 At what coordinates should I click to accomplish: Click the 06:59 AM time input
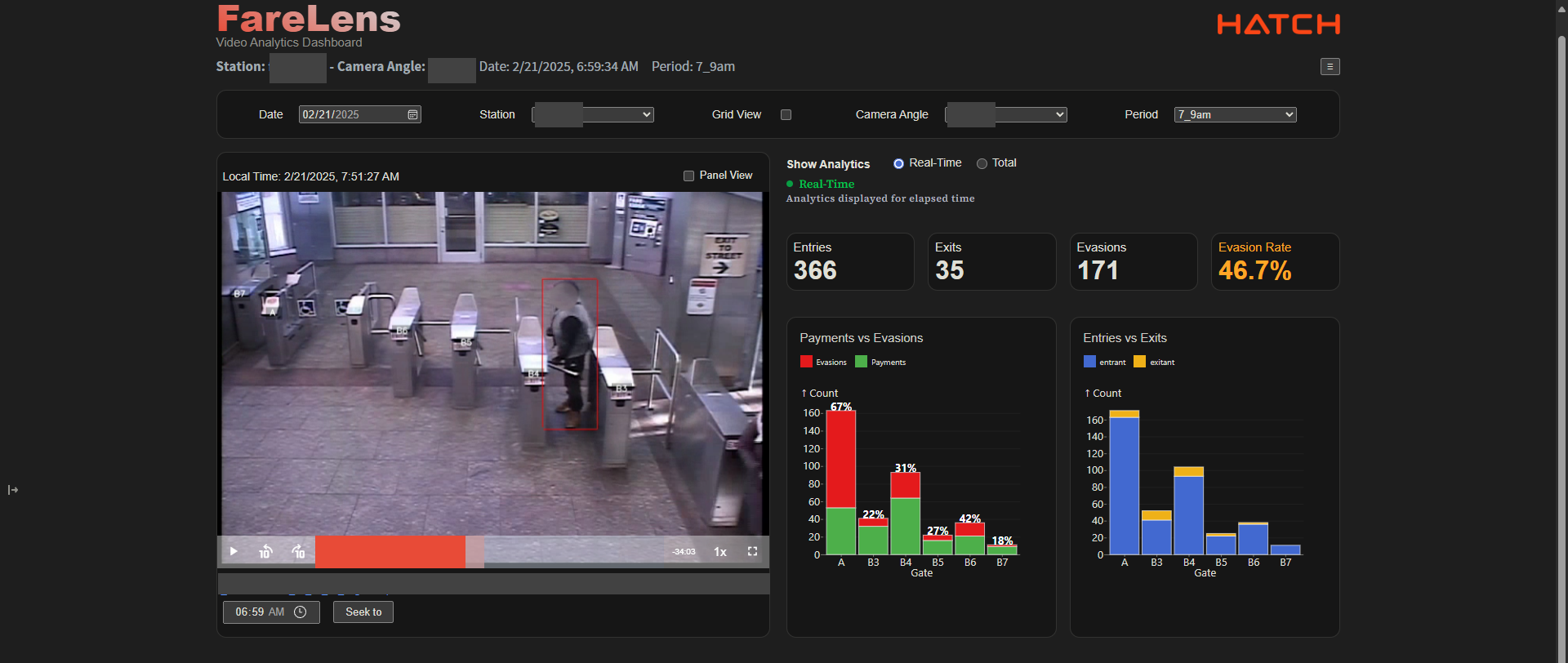click(260, 612)
